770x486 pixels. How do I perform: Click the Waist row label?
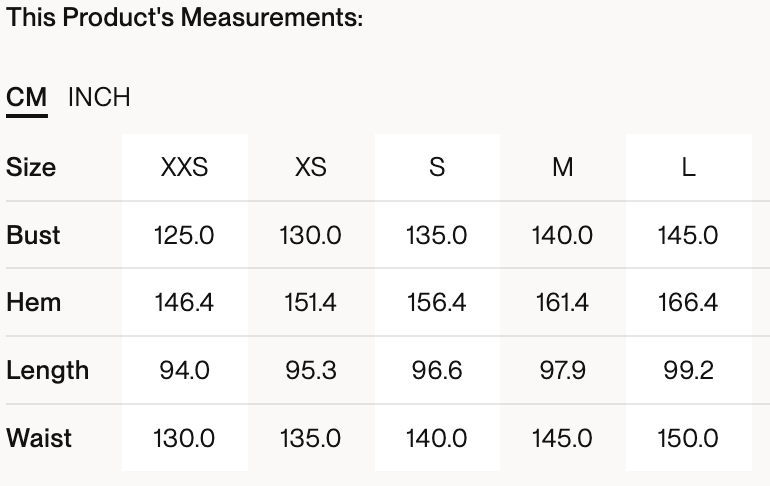coord(39,438)
